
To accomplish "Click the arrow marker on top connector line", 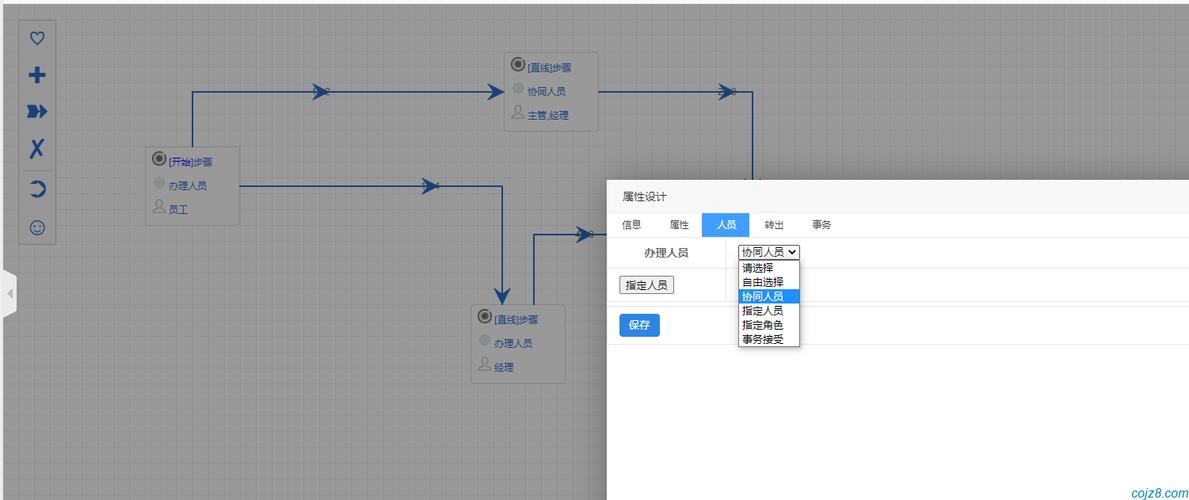I will pos(322,92).
